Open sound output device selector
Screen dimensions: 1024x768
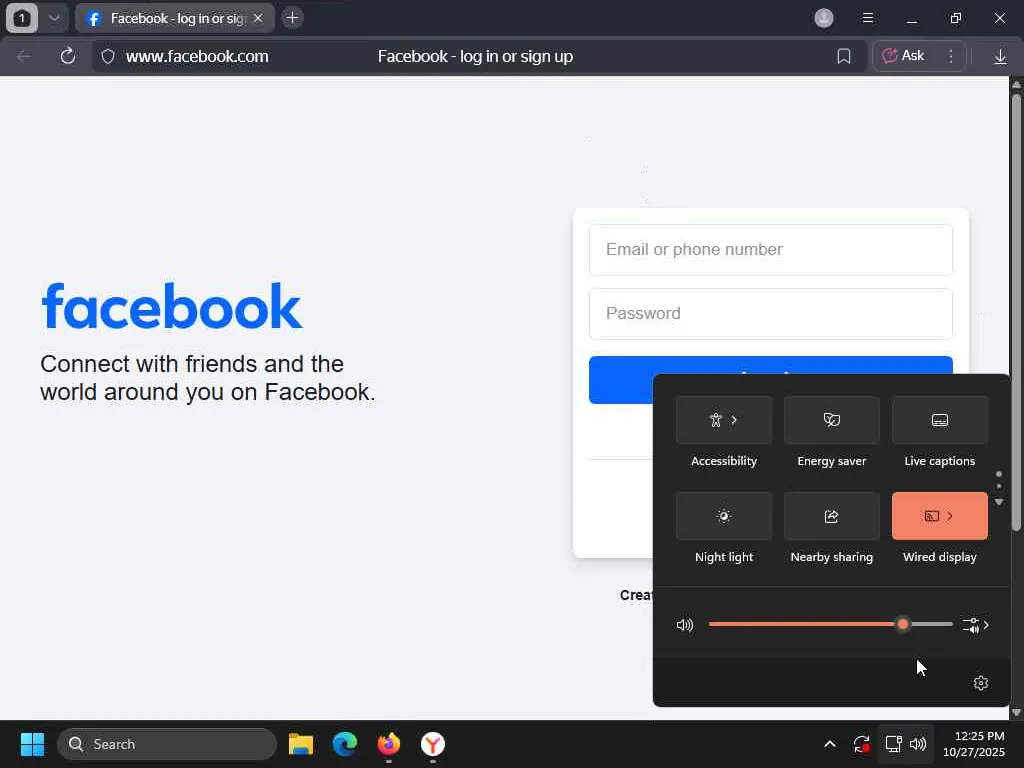976,625
